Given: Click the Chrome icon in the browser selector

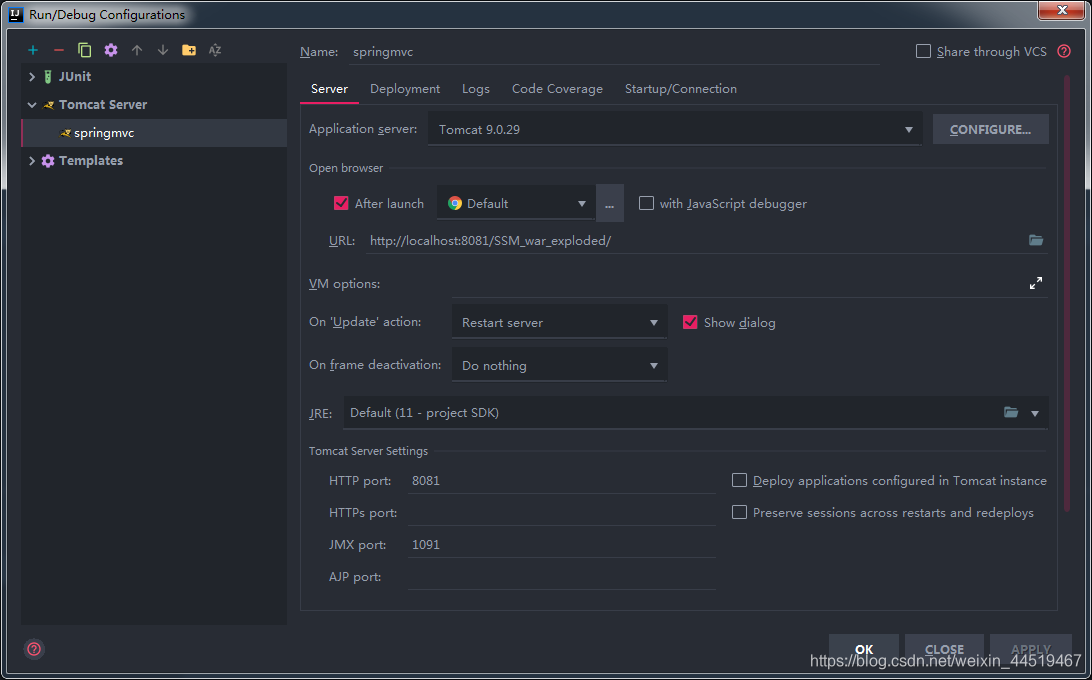Looking at the screenshot, I should click(455, 203).
